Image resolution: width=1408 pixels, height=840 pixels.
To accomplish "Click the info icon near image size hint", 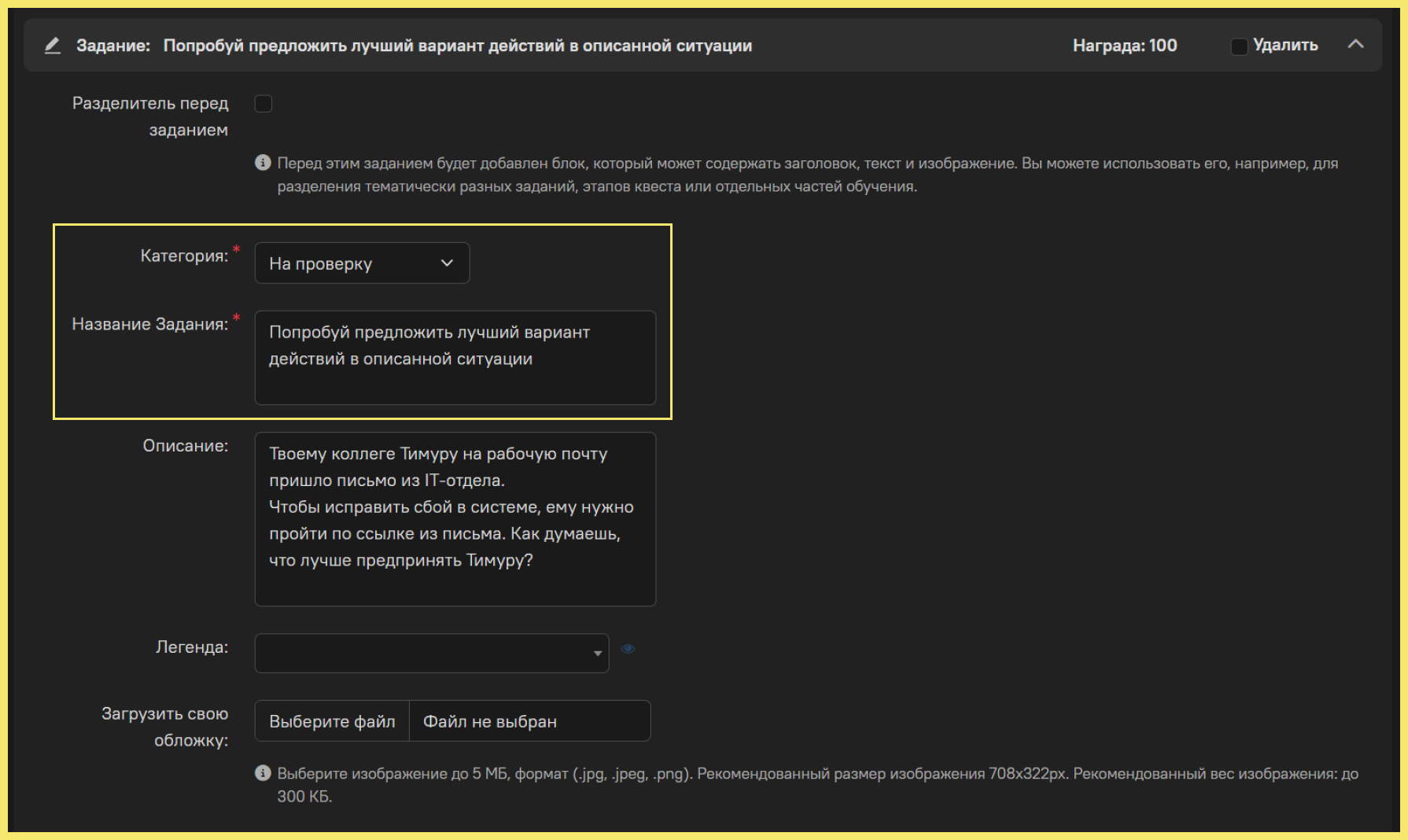I will [263, 773].
